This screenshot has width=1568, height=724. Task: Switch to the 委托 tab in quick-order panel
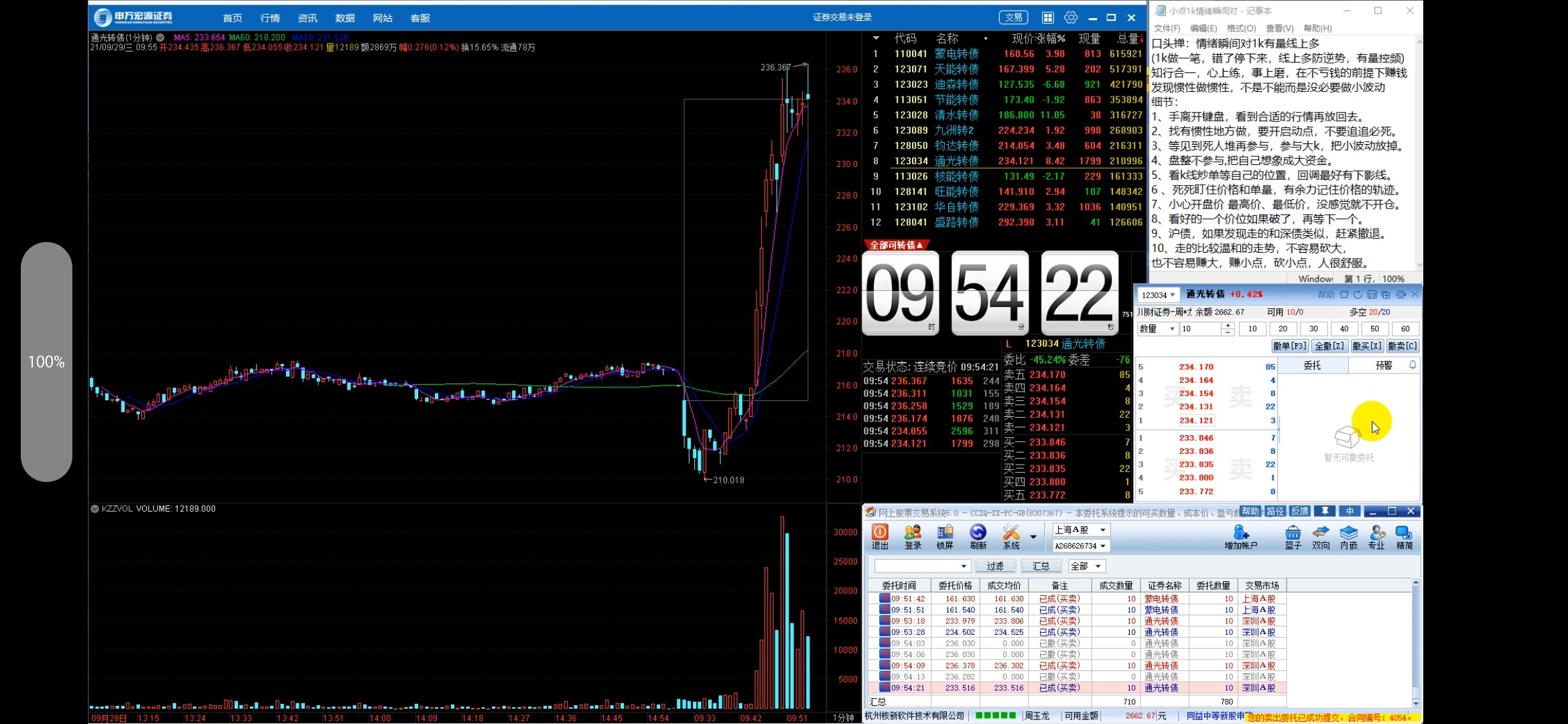click(x=1312, y=365)
